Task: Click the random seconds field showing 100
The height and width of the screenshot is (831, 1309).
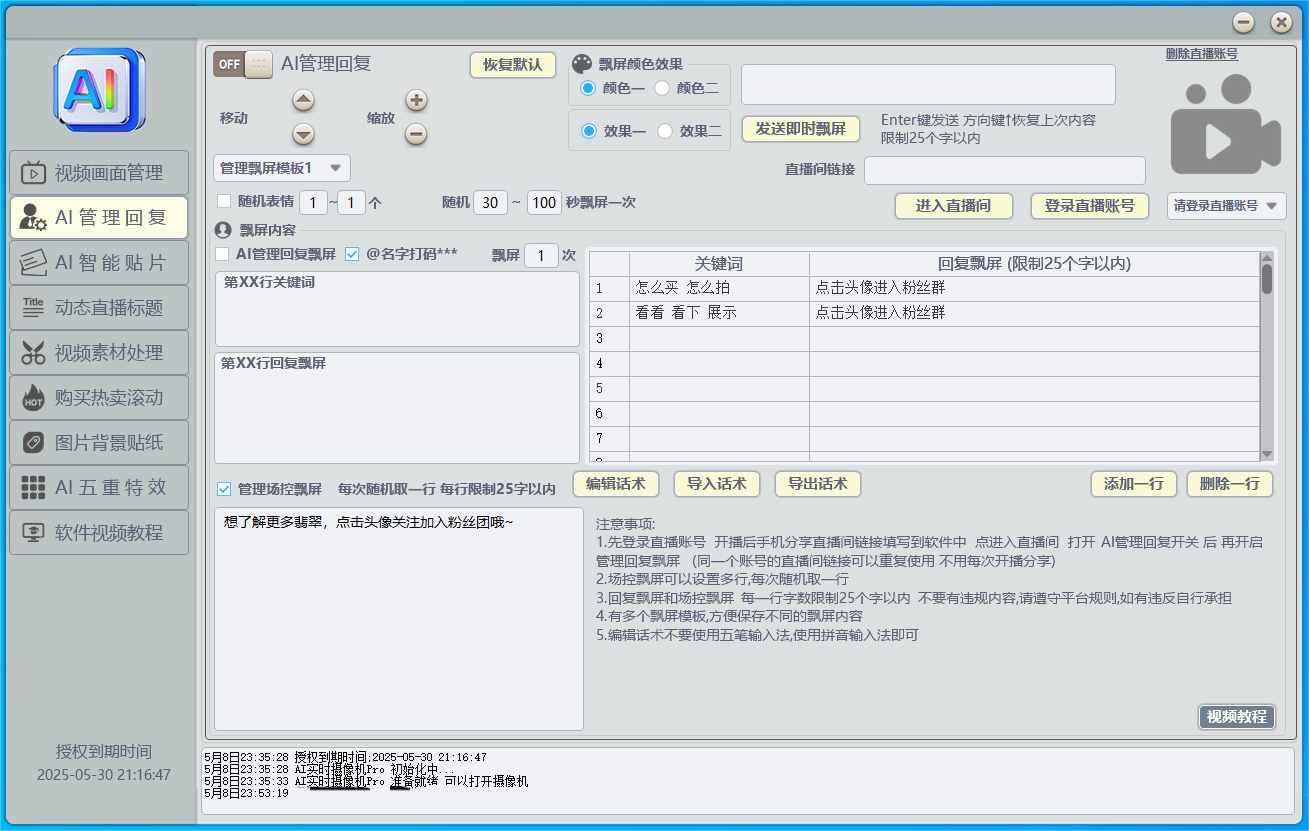Action: click(544, 203)
